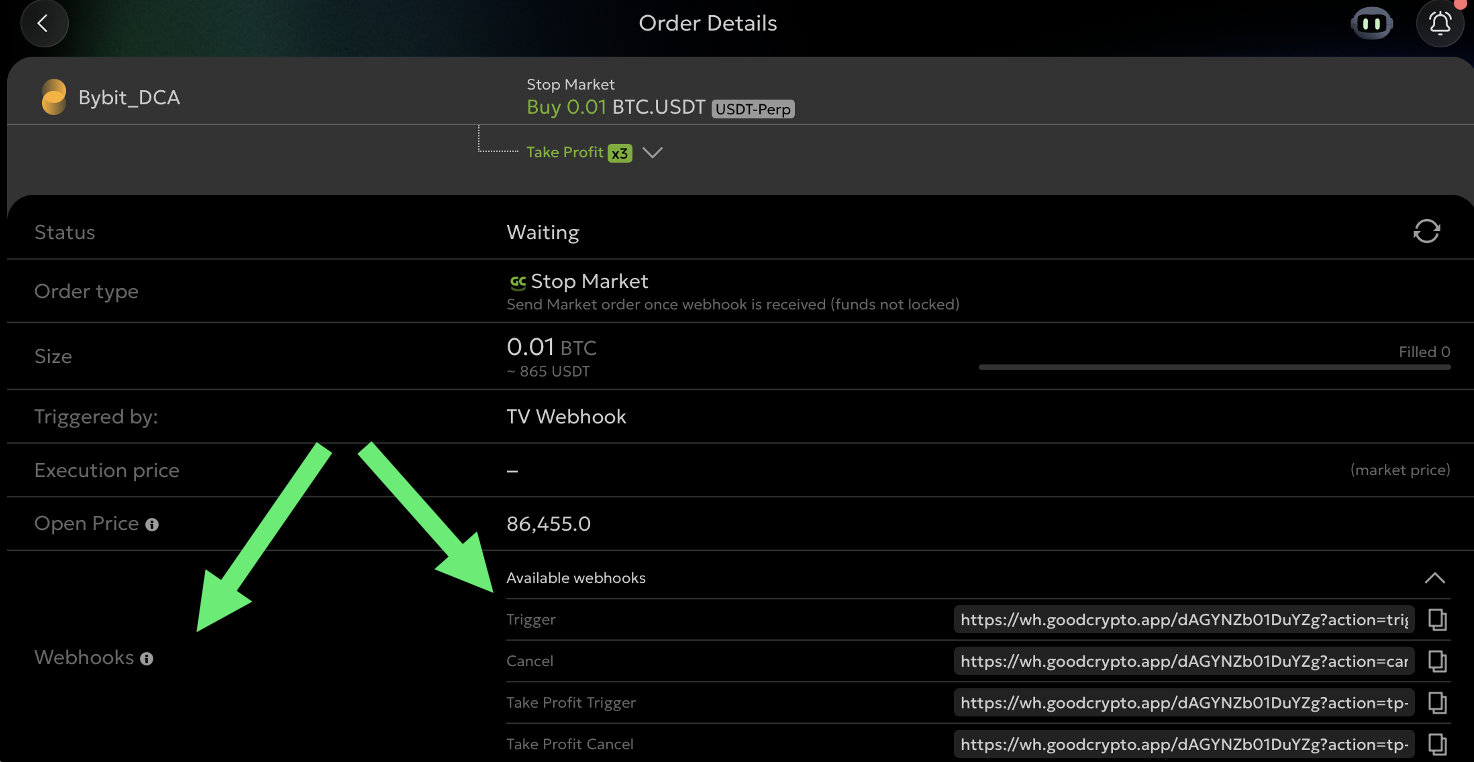The width and height of the screenshot is (1474, 762).
Task: Click the Take Profit label
Action: [565, 152]
